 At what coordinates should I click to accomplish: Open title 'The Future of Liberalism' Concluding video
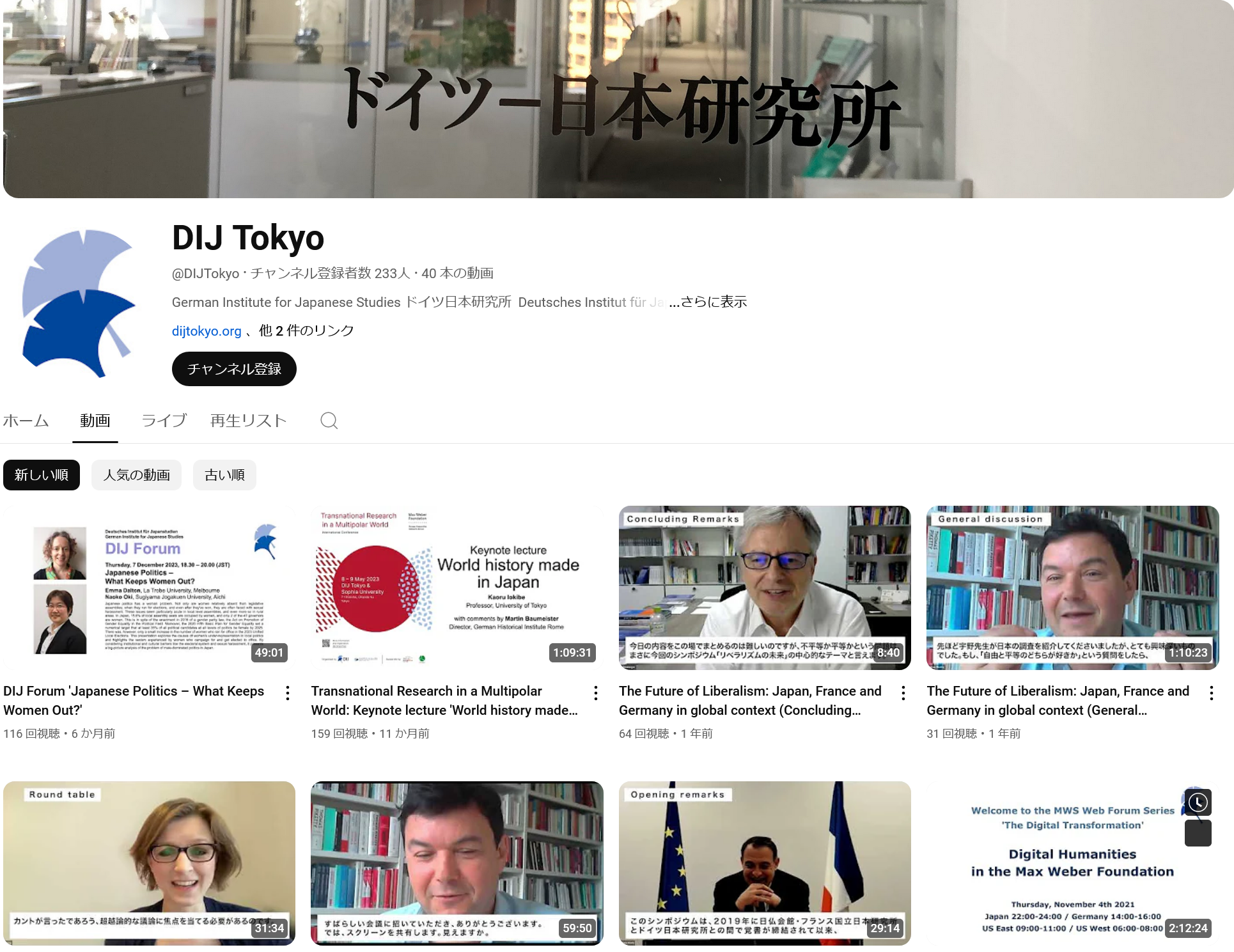[x=750, y=701]
